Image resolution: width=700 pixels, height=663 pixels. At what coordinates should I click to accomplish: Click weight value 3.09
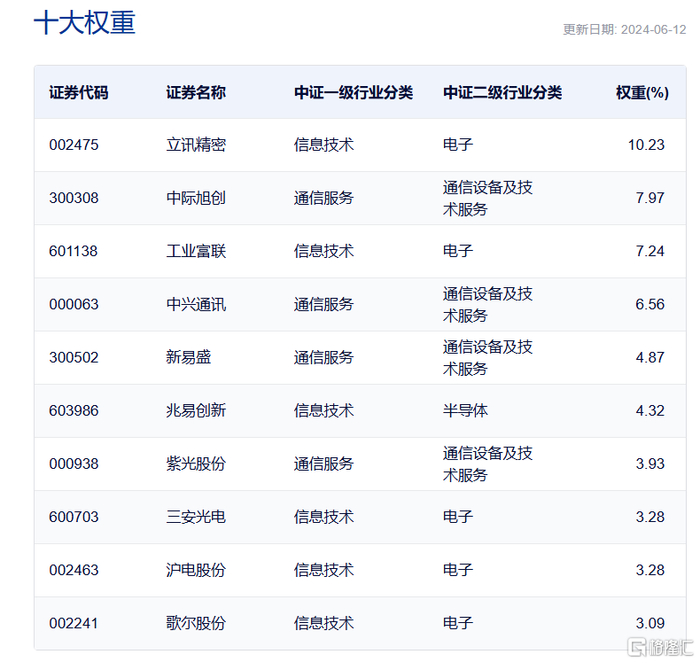tap(650, 623)
